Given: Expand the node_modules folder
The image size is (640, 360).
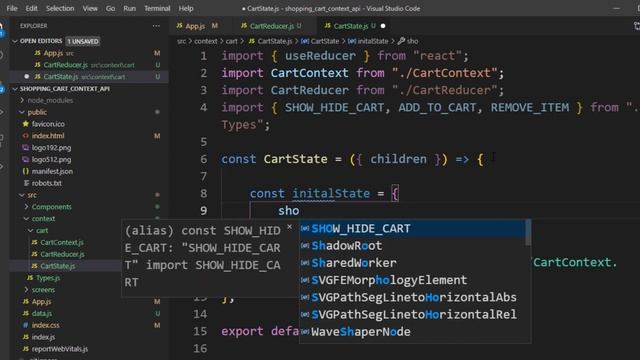Looking at the screenshot, I should point(50,100).
